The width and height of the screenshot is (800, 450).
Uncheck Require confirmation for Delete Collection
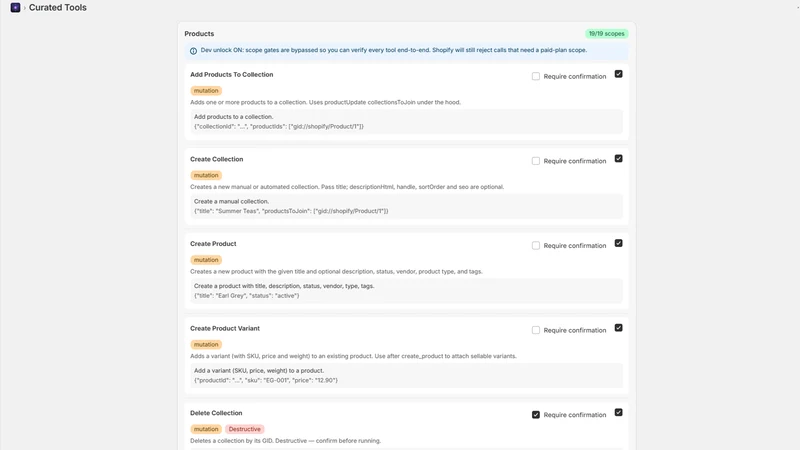536,415
